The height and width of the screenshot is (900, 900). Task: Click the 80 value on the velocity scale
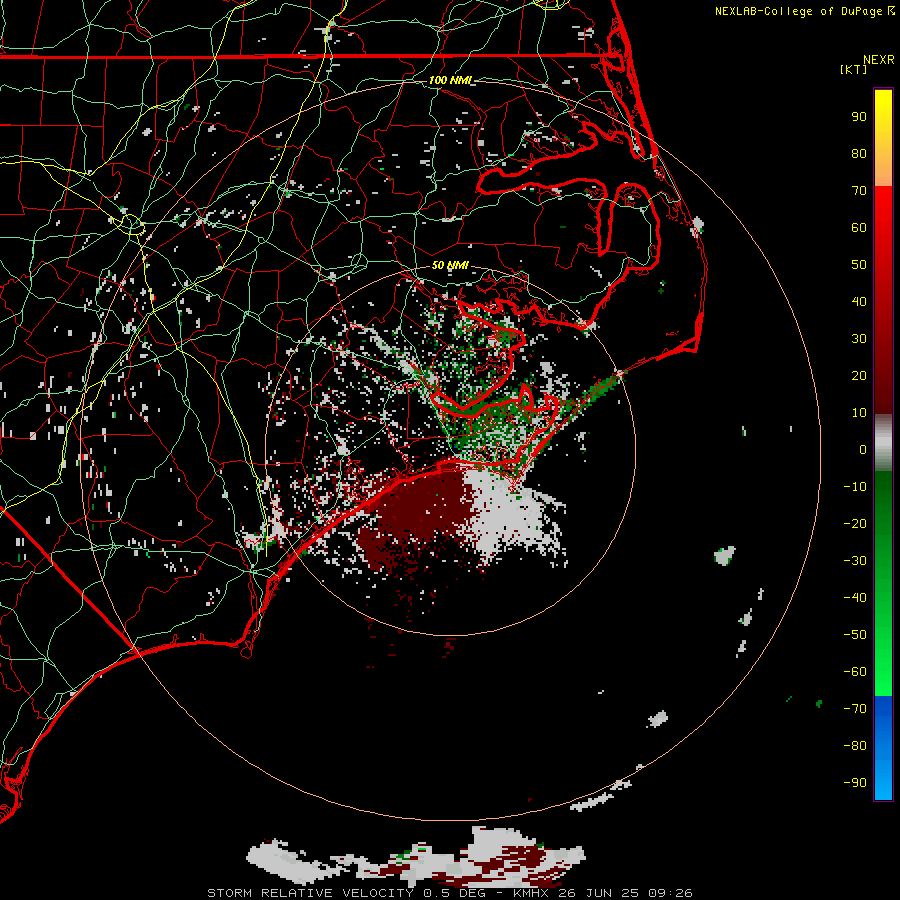859,154
